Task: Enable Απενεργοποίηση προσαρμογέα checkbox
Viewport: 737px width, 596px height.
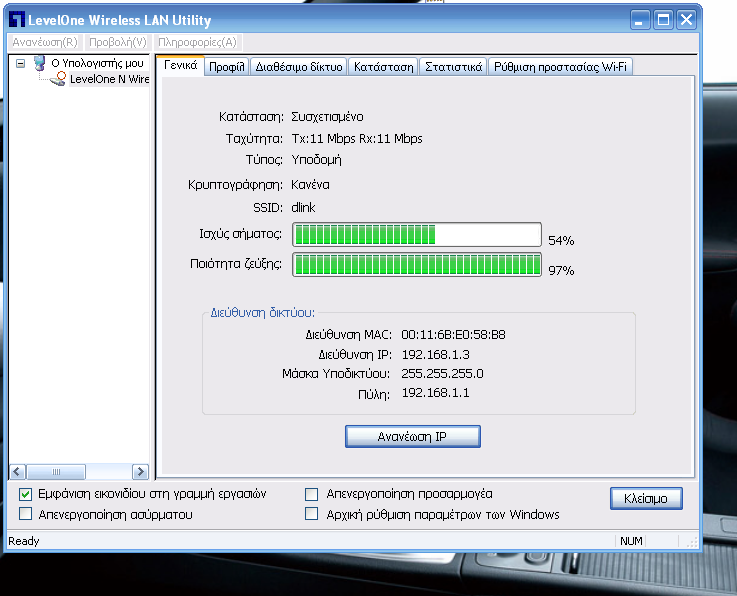Action: pyautogui.click(x=311, y=494)
